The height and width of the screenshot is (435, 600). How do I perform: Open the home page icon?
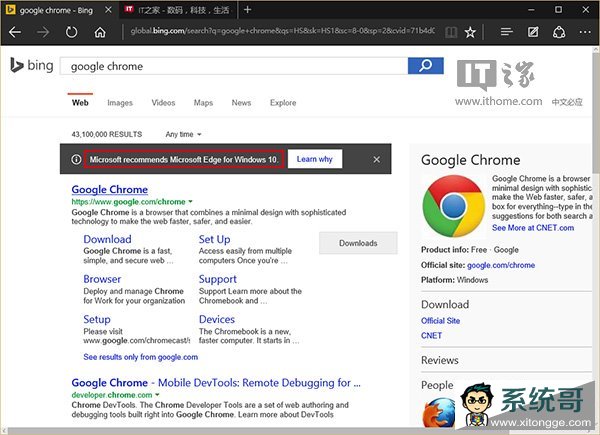[x=100, y=32]
